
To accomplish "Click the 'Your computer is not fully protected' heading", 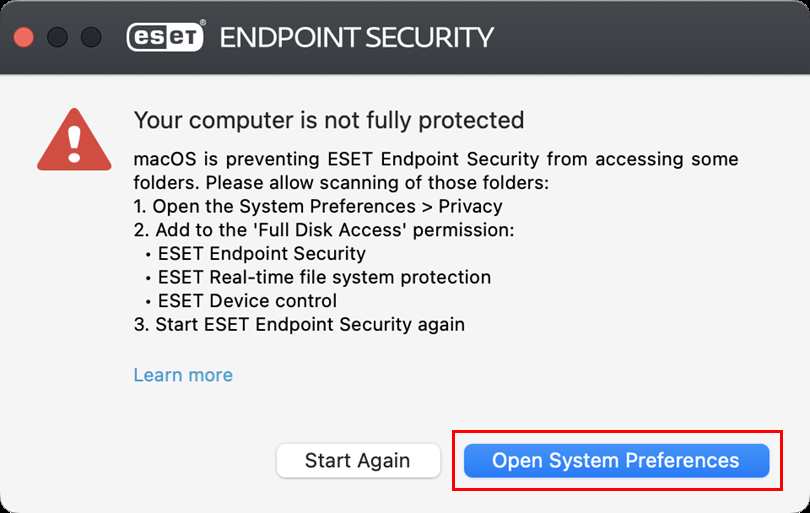I will click(329, 120).
